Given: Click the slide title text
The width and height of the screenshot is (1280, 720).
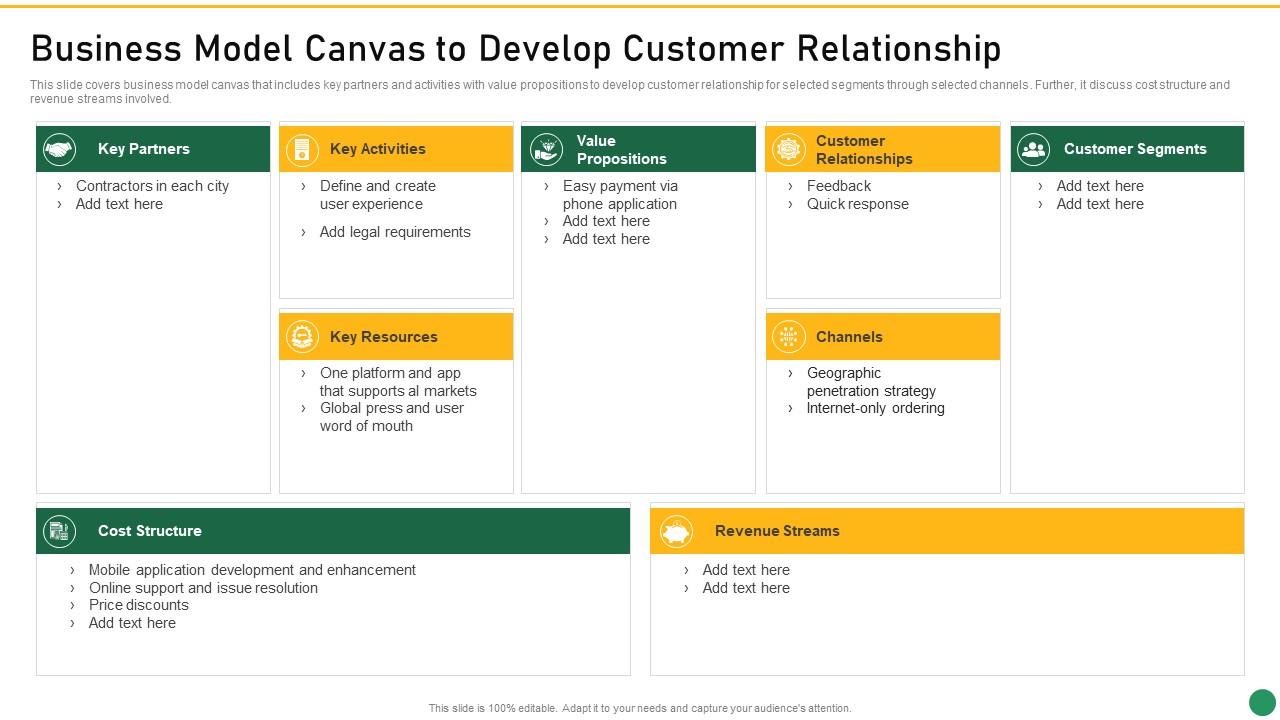Looking at the screenshot, I should [516, 47].
